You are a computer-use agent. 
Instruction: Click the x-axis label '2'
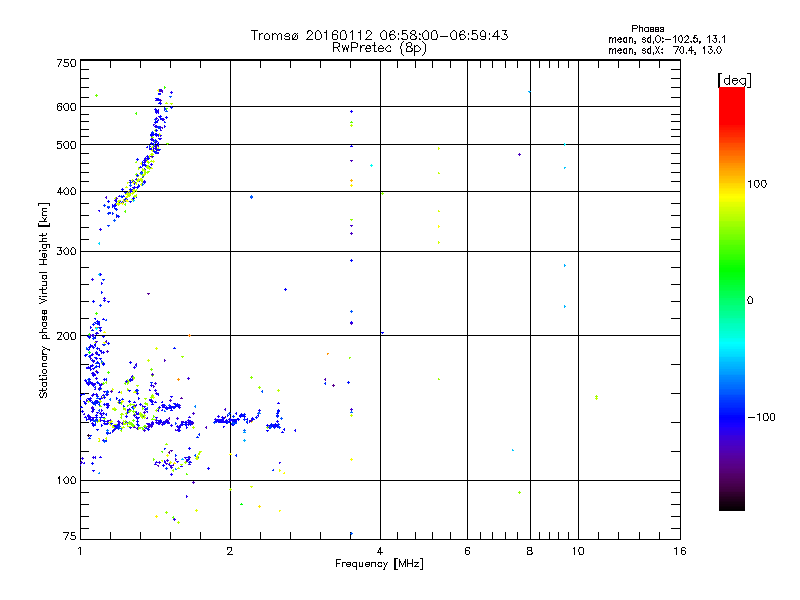point(230,551)
